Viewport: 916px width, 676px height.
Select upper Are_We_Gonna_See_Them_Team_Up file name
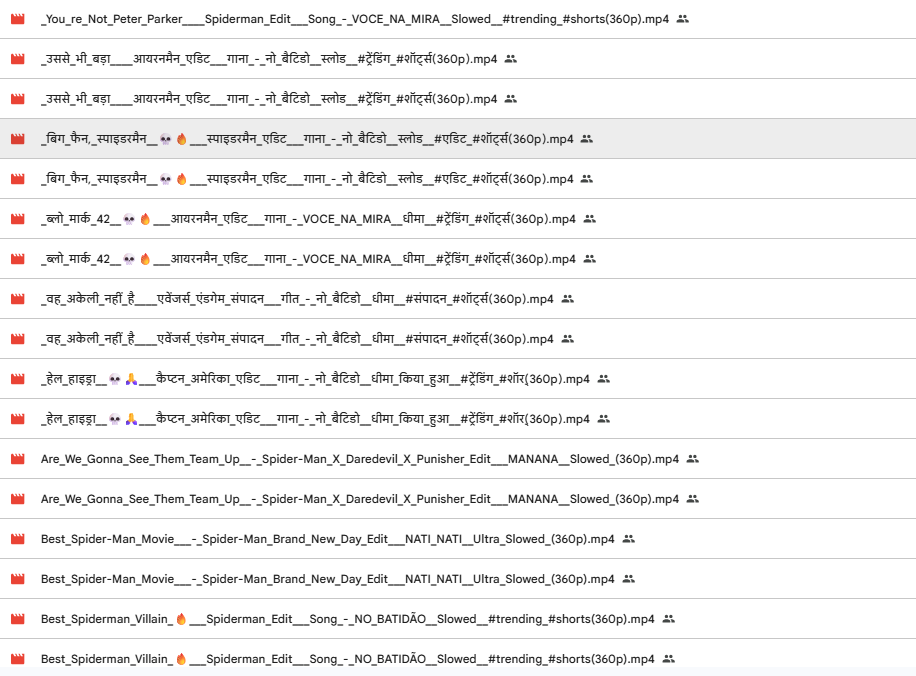point(360,459)
